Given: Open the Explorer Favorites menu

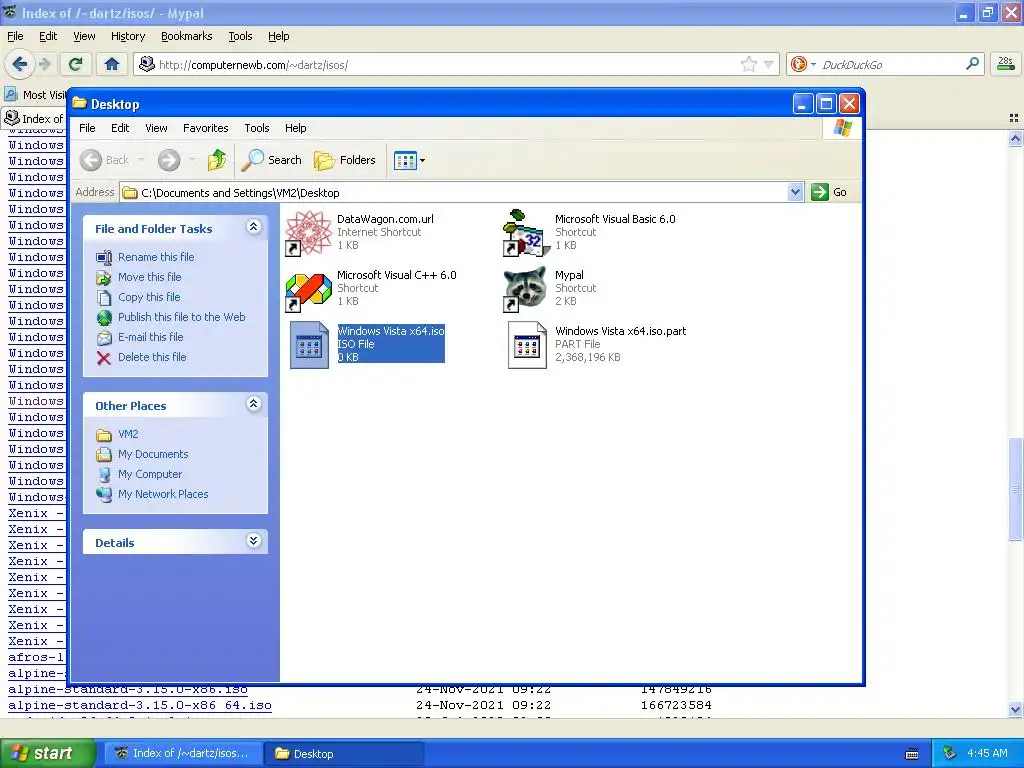Looking at the screenshot, I should click(x=205, y=128).
